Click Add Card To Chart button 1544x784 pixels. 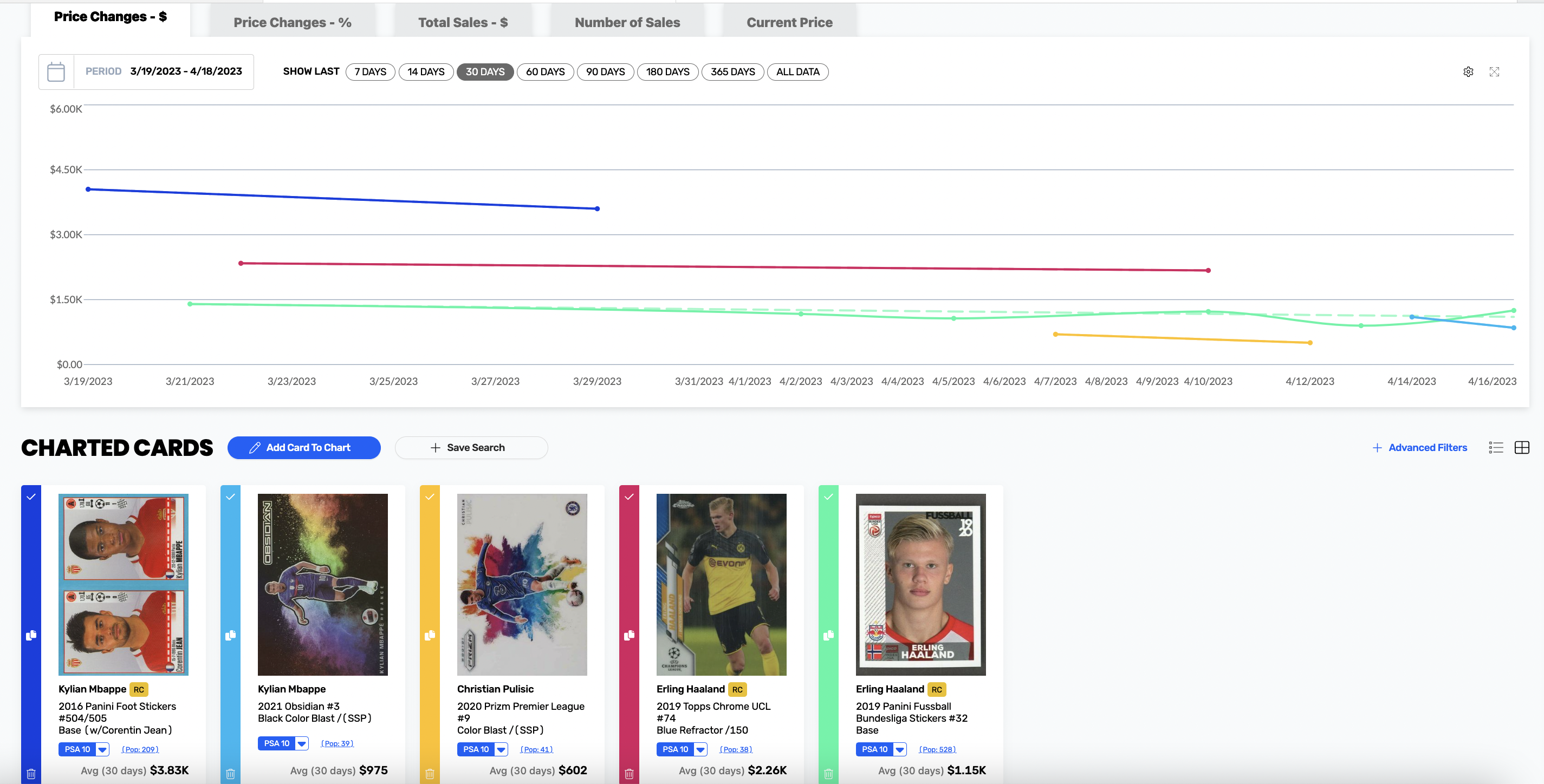(304, 447)
